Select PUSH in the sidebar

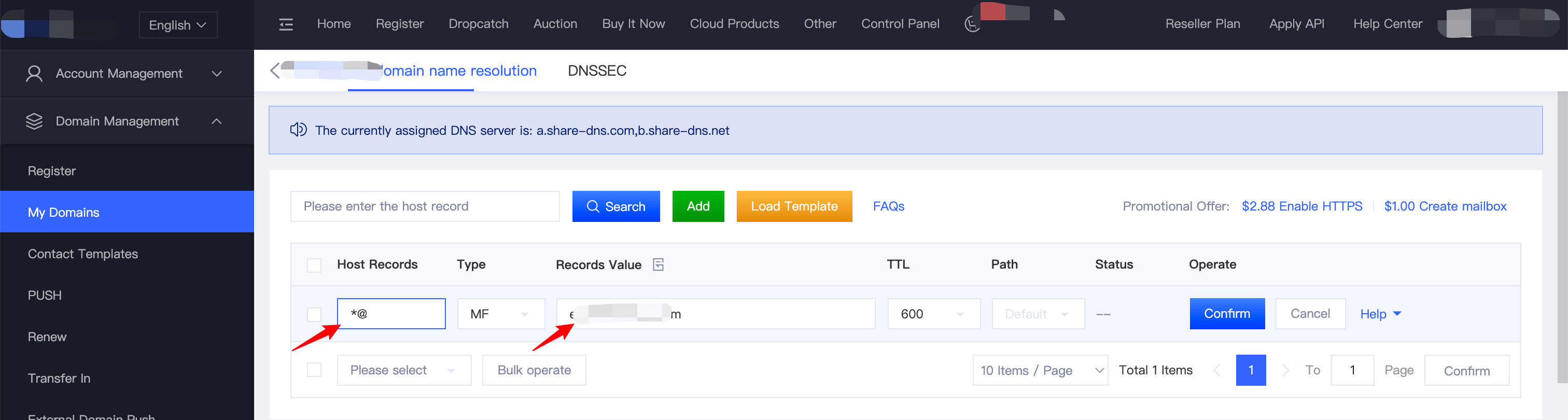click(127, 295)
